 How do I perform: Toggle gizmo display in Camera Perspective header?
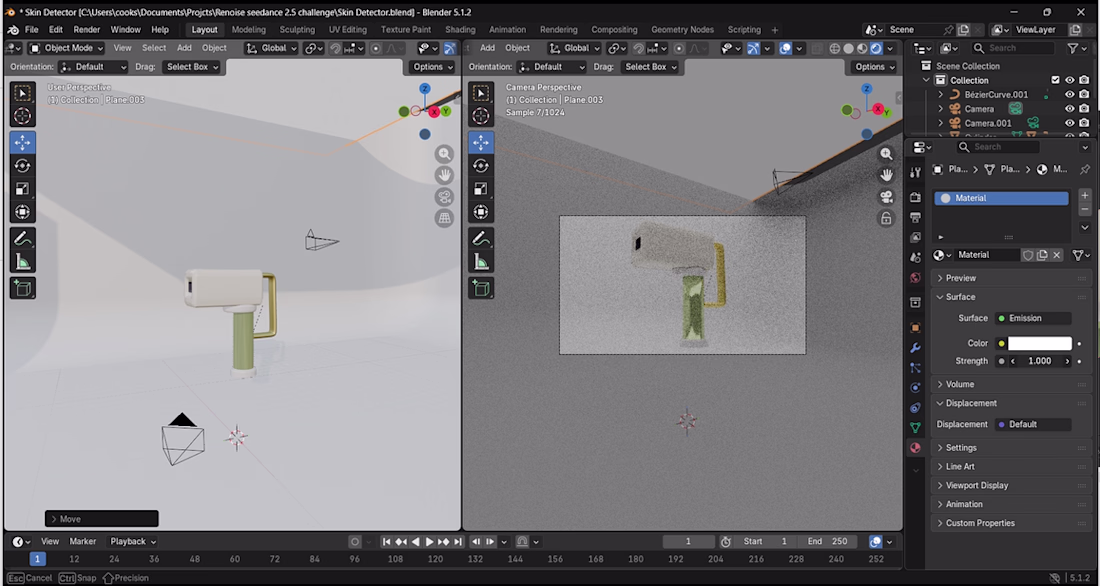click(x=753, y=48)
